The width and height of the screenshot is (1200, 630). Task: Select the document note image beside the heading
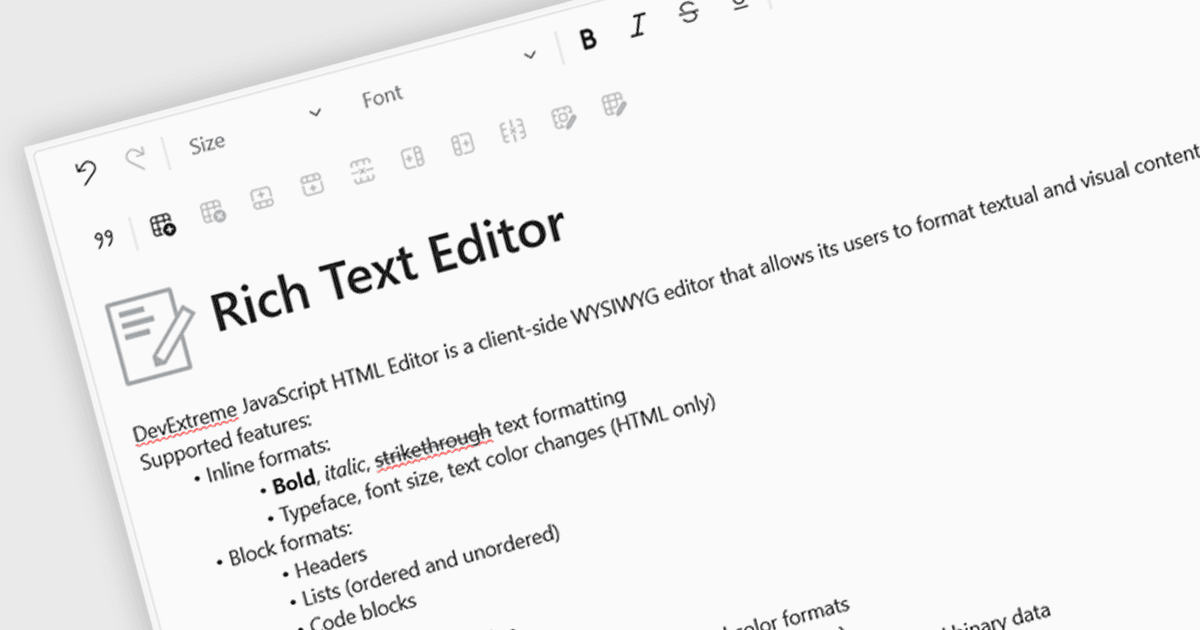point(150,334)
